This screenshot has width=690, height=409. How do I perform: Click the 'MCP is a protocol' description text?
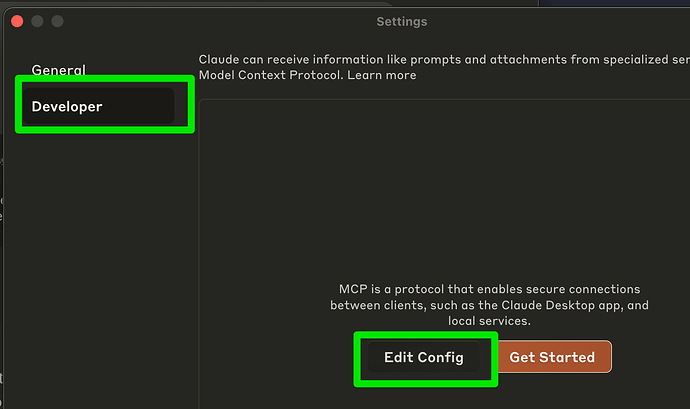489,305
